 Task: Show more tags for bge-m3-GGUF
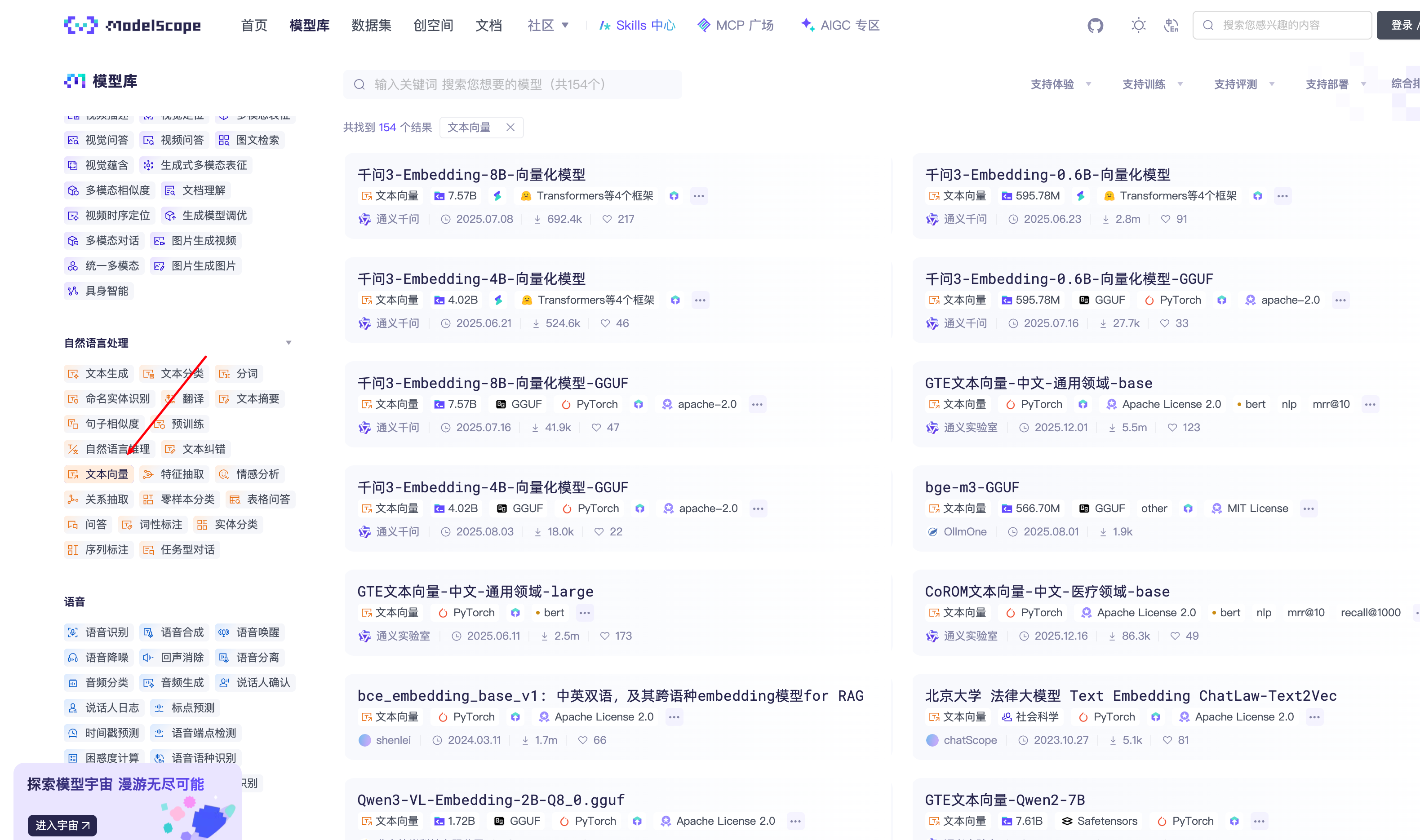[x=1309, y=508]
